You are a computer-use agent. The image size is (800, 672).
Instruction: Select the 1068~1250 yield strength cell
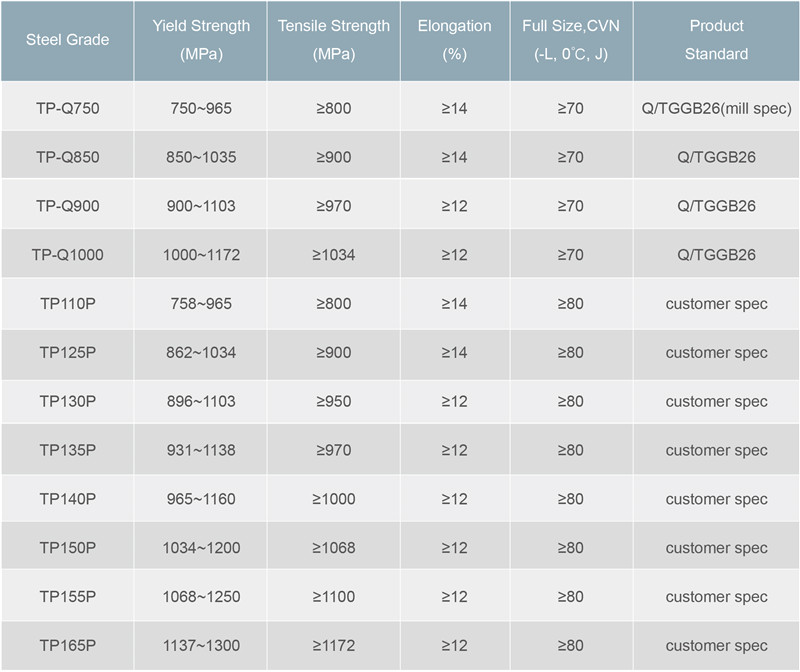click(201, 596)
